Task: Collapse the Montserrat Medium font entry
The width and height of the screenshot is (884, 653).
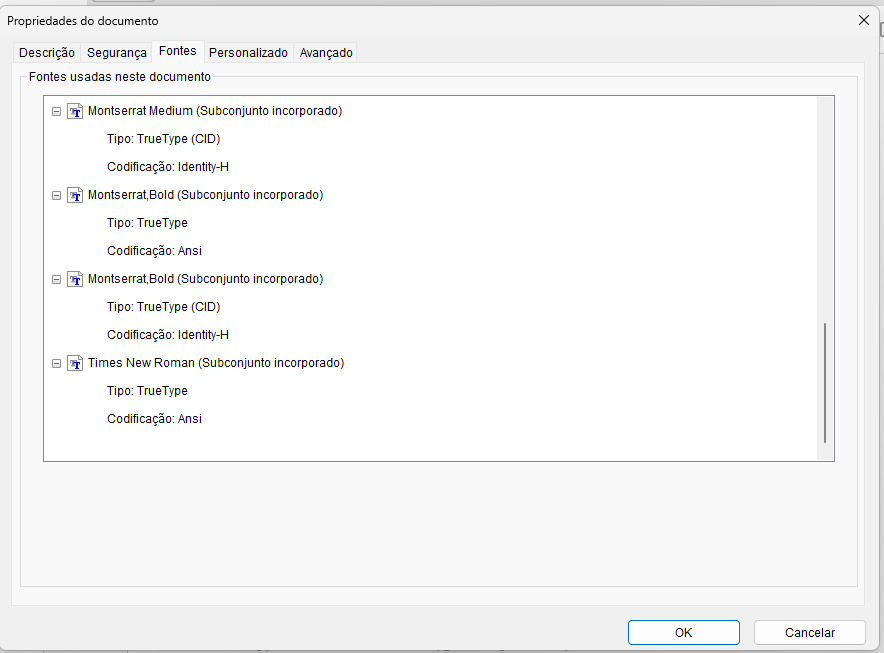Action: point(56,112)
